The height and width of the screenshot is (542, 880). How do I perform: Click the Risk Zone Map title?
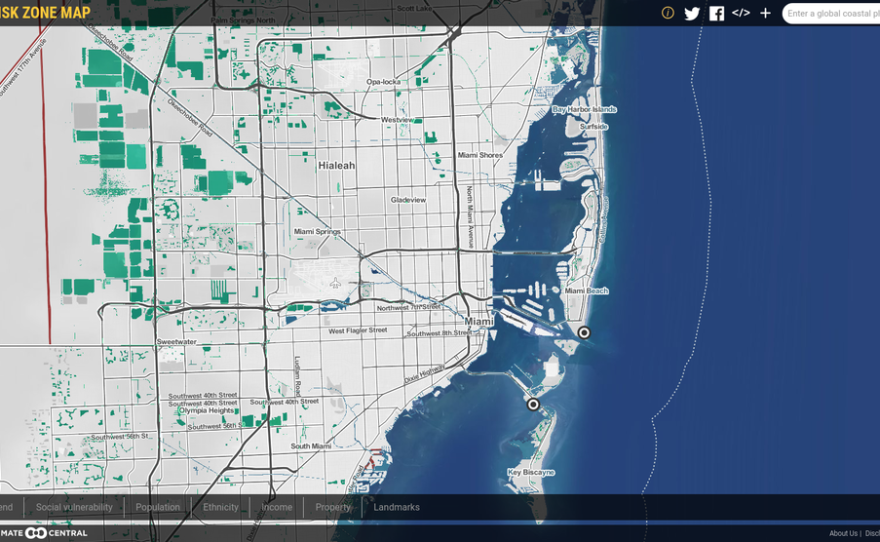click(45, 12)
